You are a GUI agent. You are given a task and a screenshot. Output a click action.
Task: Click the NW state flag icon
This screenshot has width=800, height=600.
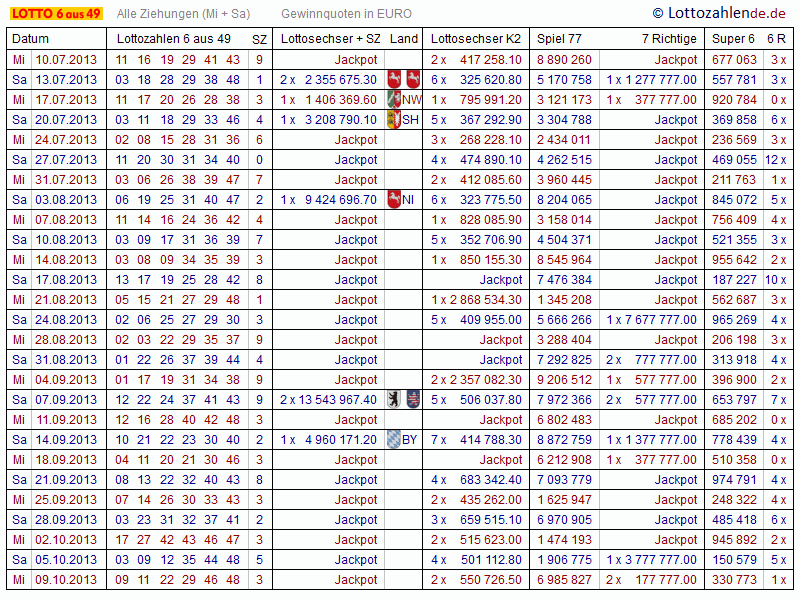(x=394, y=100)
